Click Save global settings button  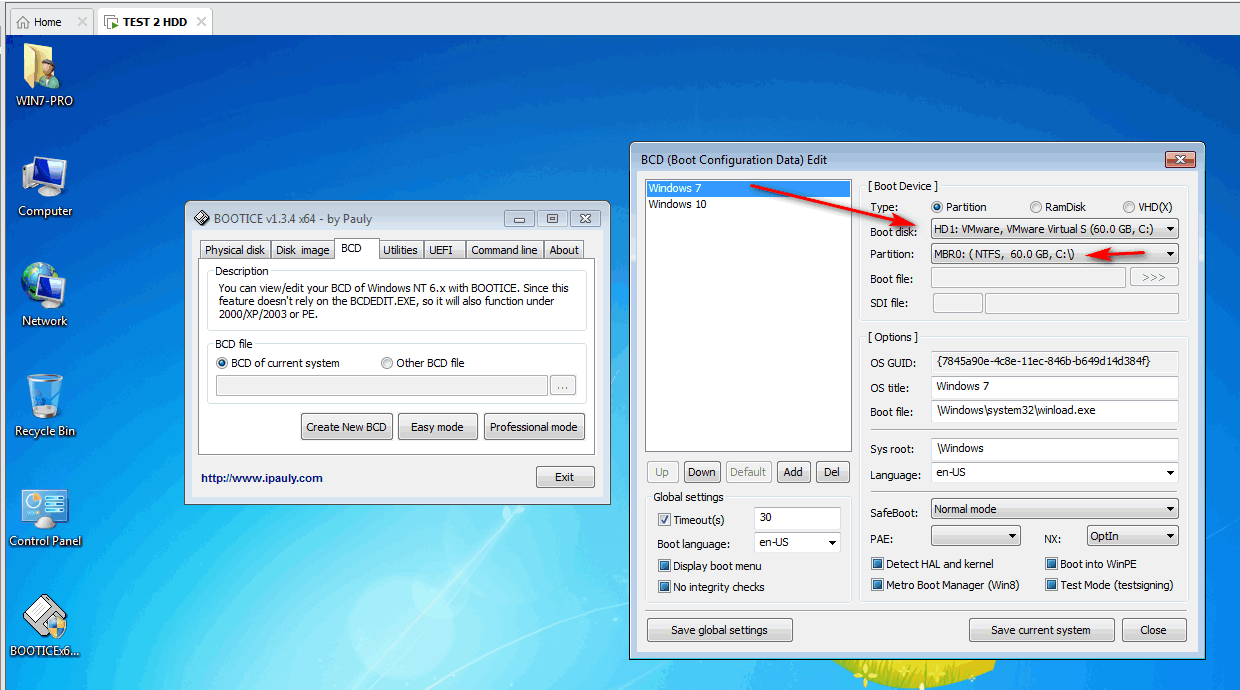coord(720,630)
